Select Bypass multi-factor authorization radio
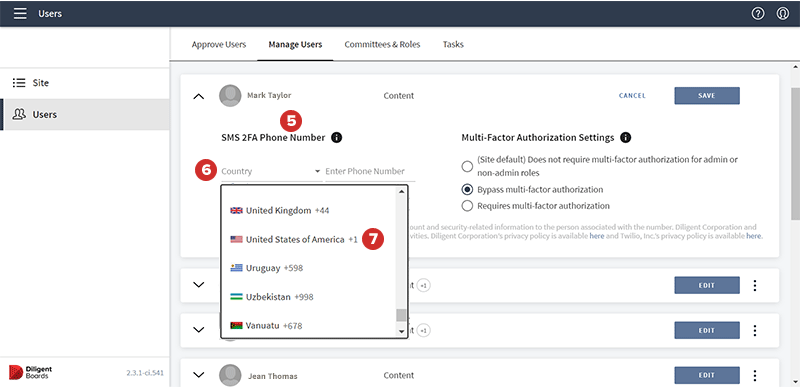 pos(467,190)
